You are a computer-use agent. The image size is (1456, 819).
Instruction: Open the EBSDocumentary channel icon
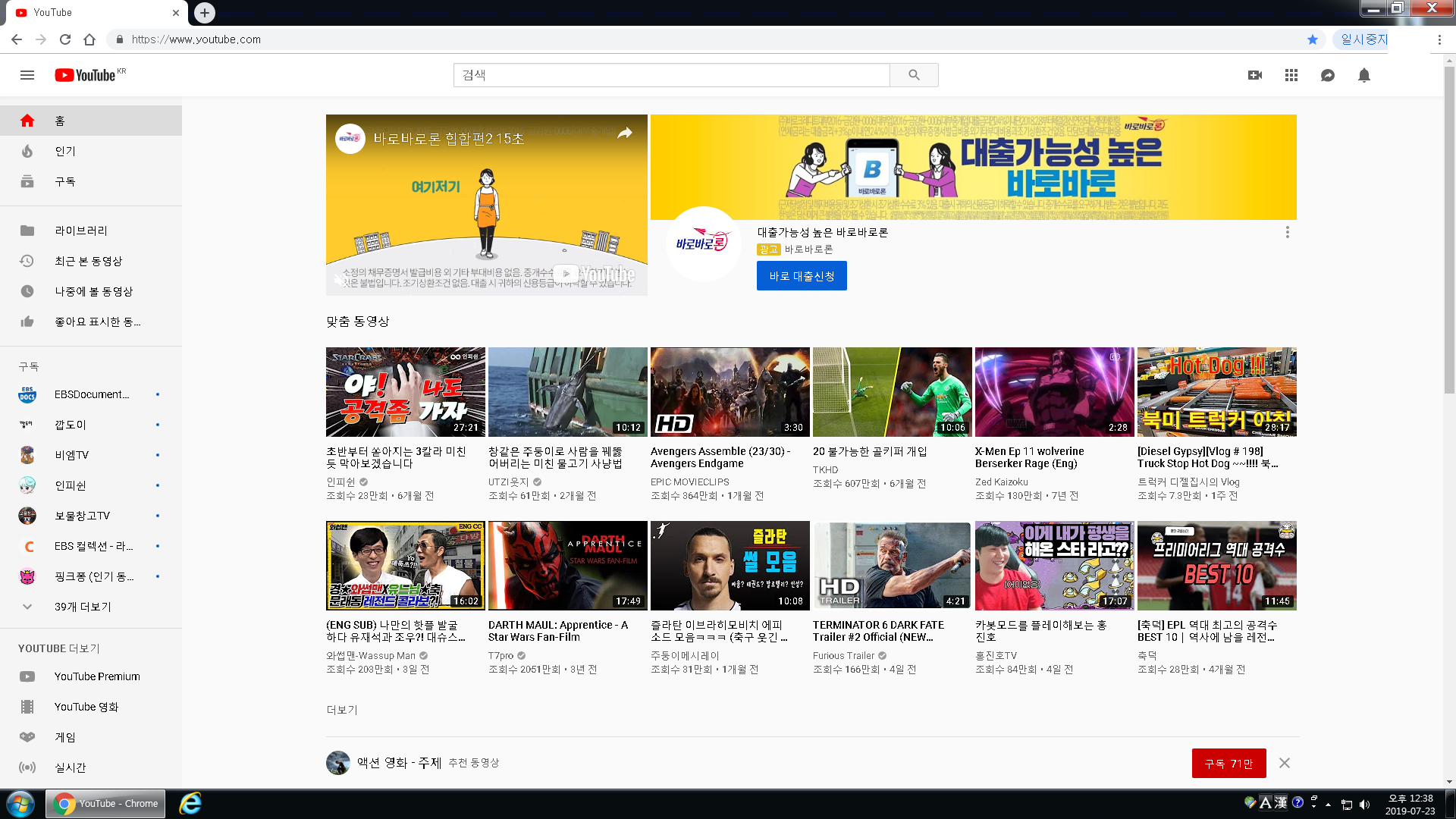[x=27, y=394]
